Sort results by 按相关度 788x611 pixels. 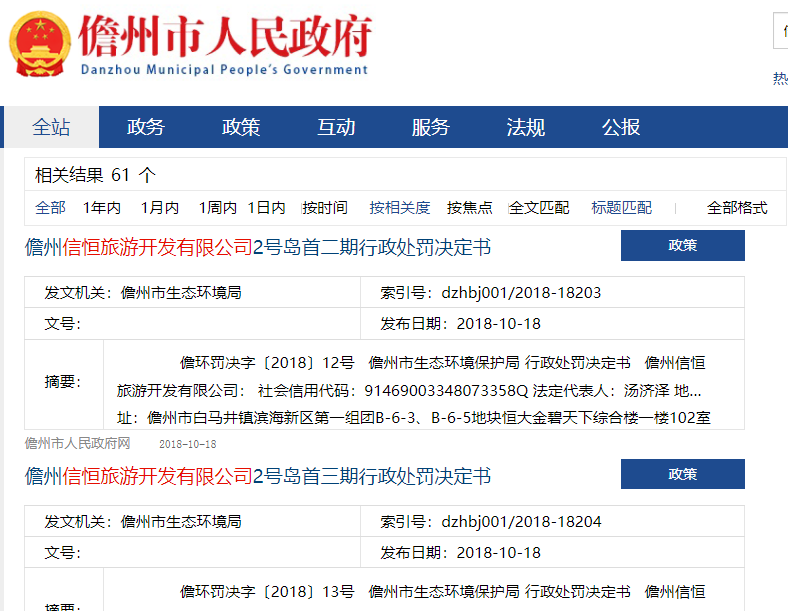[x=399, y=207]
